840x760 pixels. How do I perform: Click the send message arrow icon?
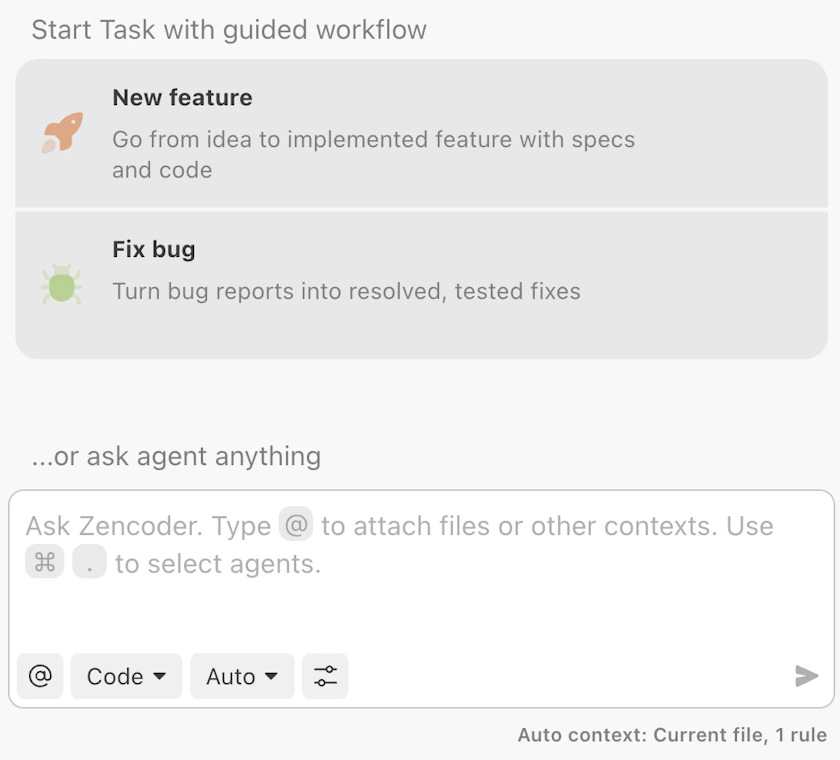pyautogui.click(x=806, y=676)
